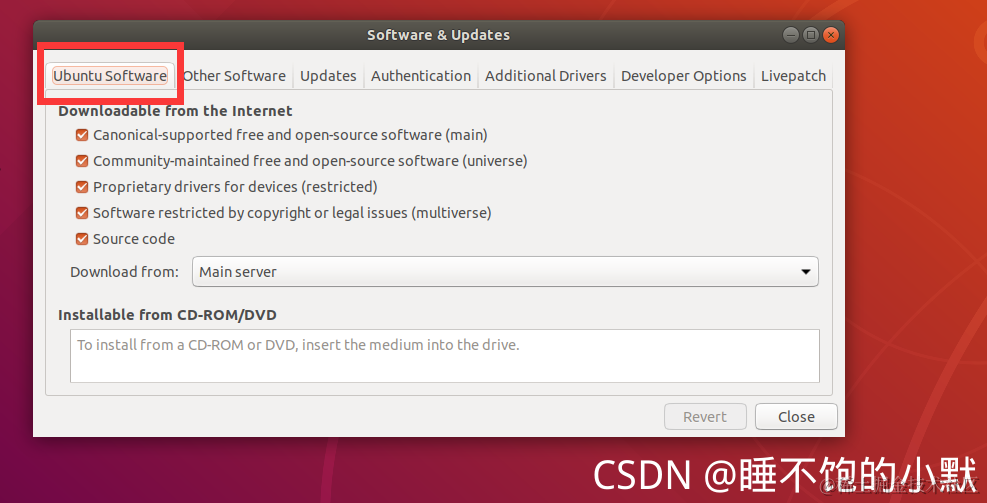The image size is (987, 503).
Task: Maximize the Software & Updates window
Action: tap(811, 35)
